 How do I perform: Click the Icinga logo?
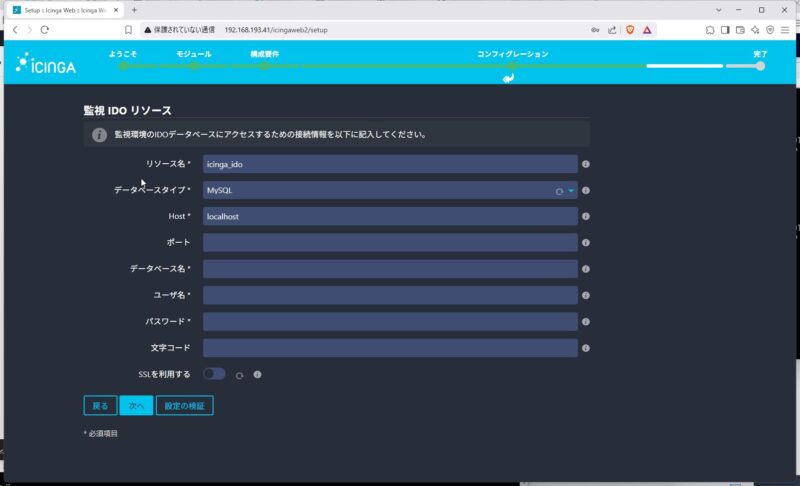46,63
